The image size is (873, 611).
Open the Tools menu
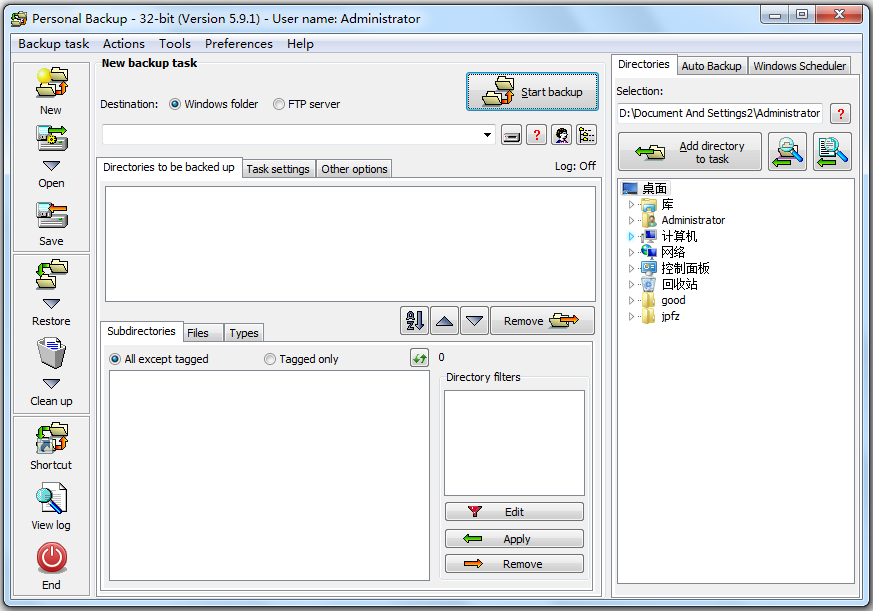pos(175,43)
